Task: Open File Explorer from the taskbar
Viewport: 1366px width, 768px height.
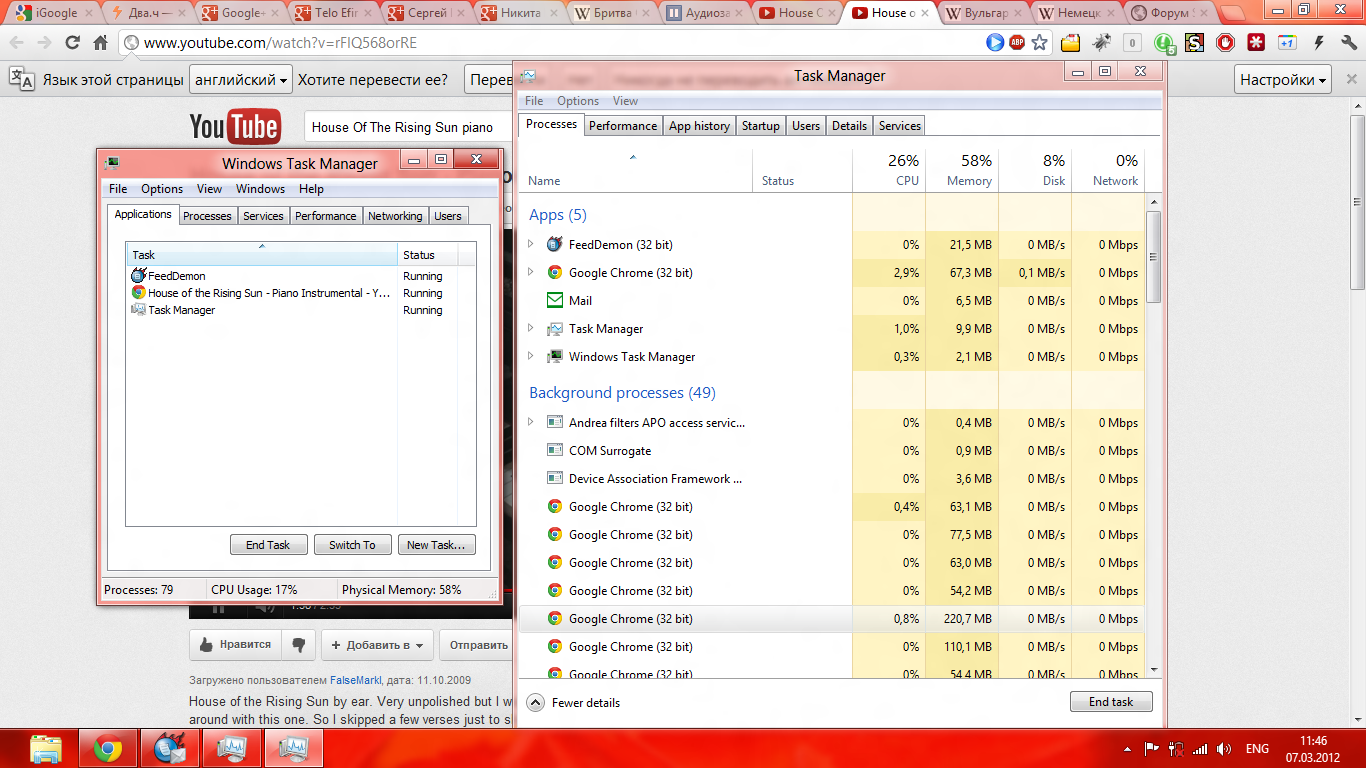Action: [46, 748]
